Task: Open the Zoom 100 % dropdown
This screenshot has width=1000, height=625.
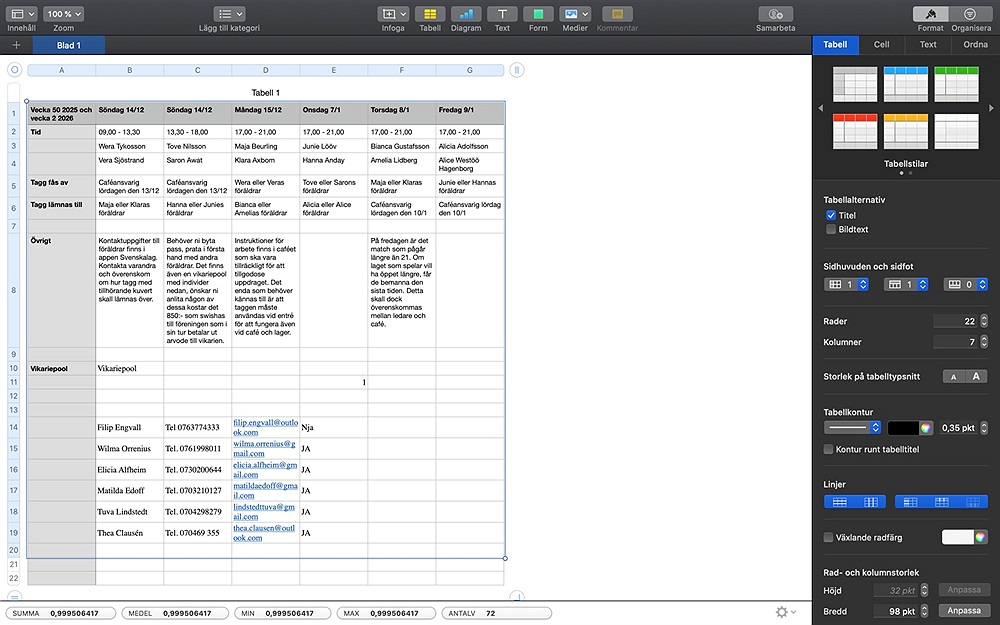Action: coord(64,14)
